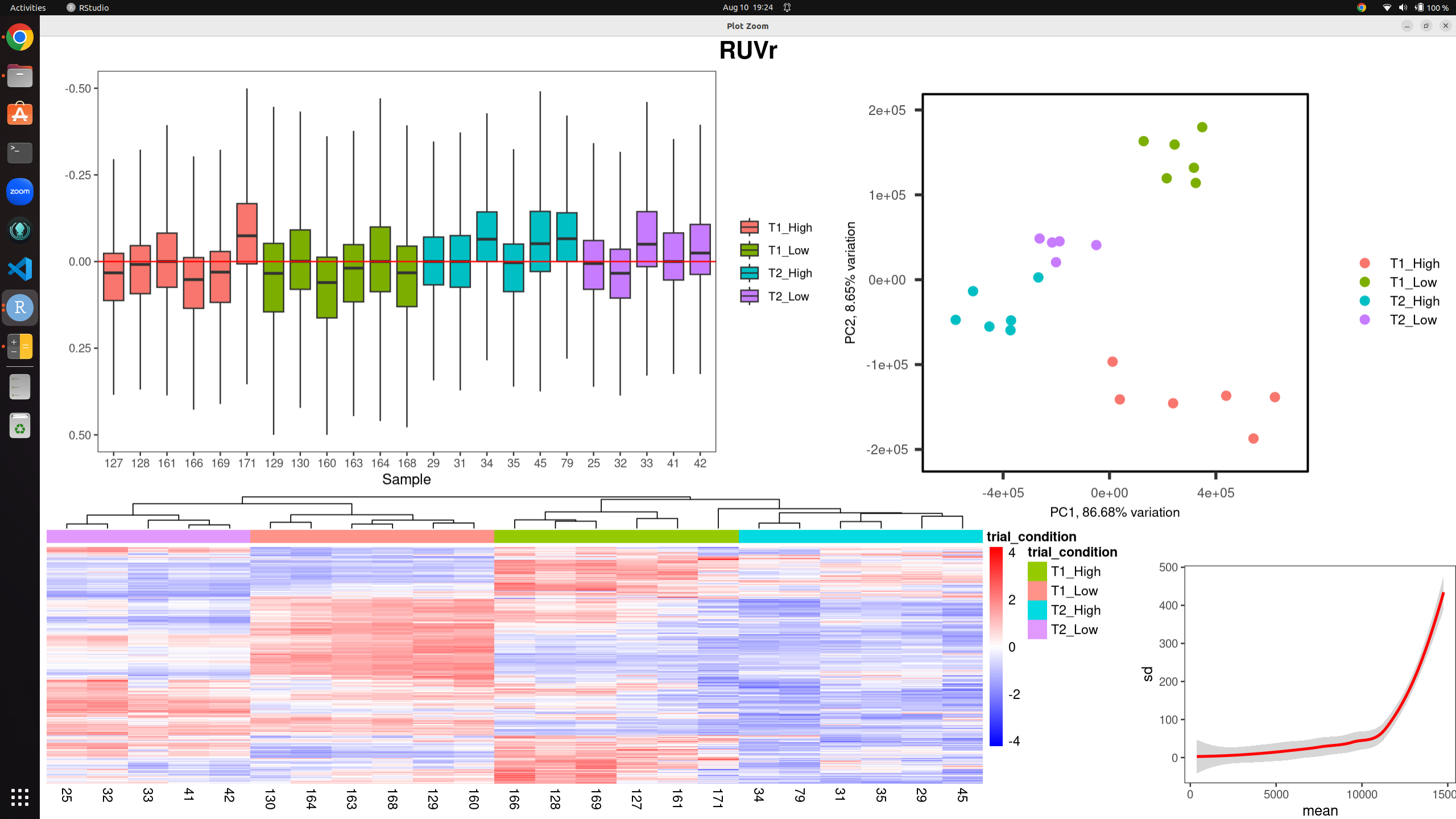Click the lowest red T1_High PCA point

[1253, 438]
